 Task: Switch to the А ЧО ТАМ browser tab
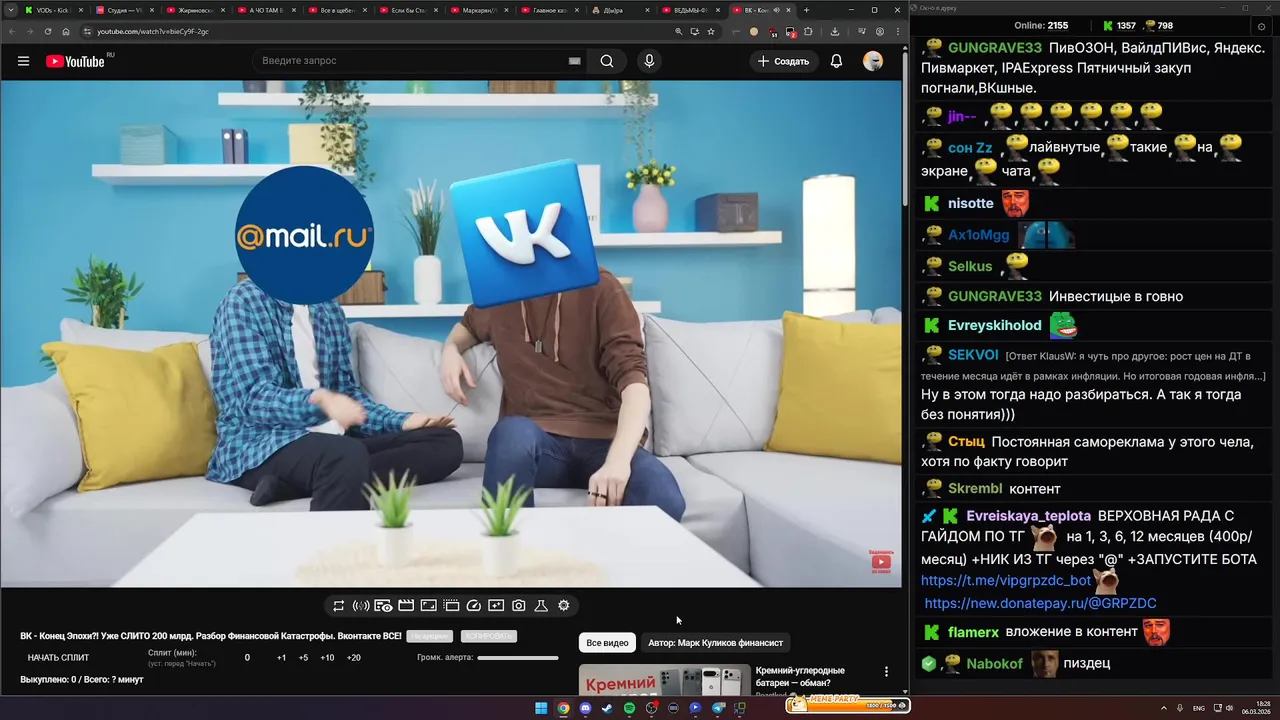[x=269, y=10]
